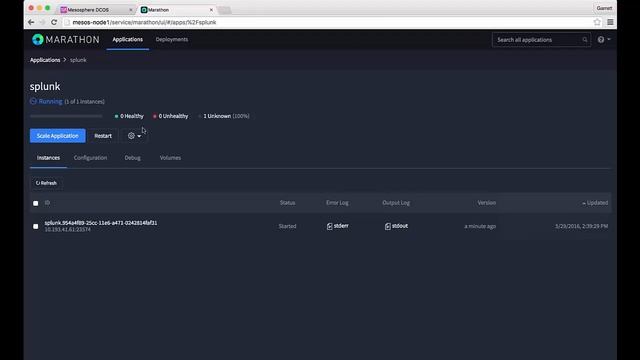Switch to the Volumes tab
Viewport: 640px width, 360px height.
click(170, 158)
